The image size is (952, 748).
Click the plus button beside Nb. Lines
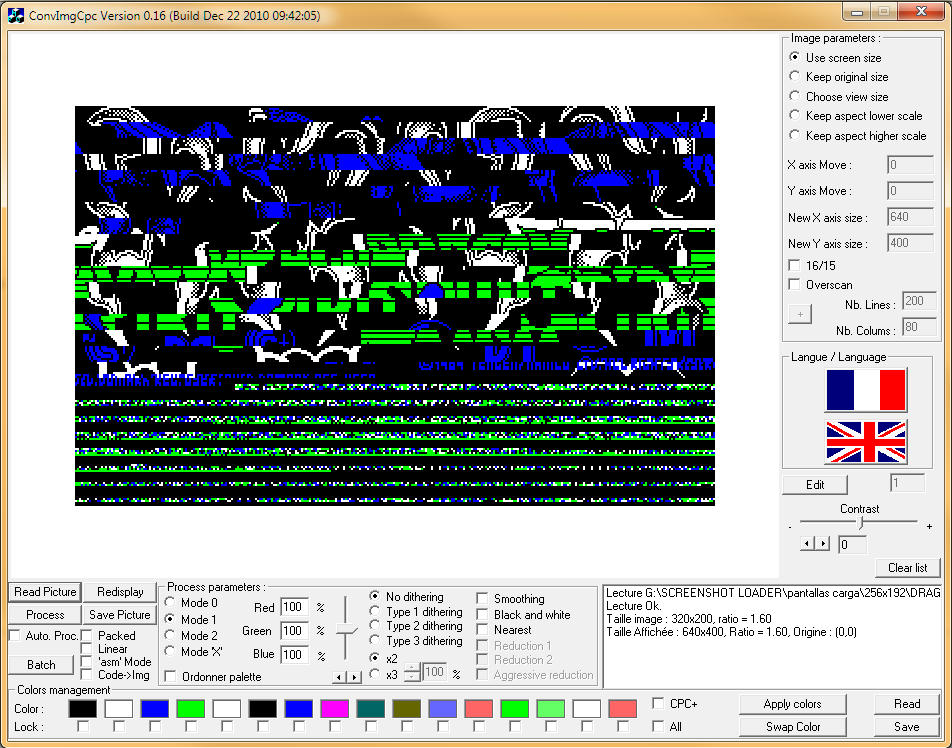[x=800, y=314]
